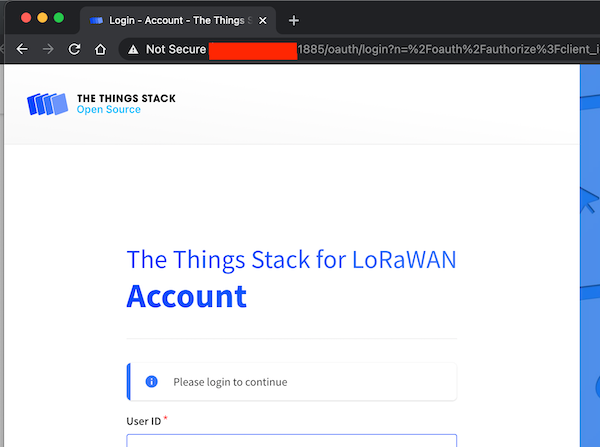Close the Login - Account tab

262,21
